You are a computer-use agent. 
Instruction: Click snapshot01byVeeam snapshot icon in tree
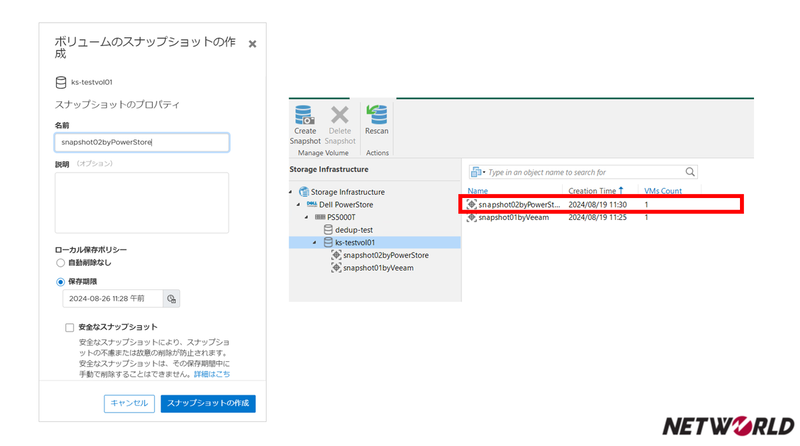pyautogui.click(x=336, y=267)
